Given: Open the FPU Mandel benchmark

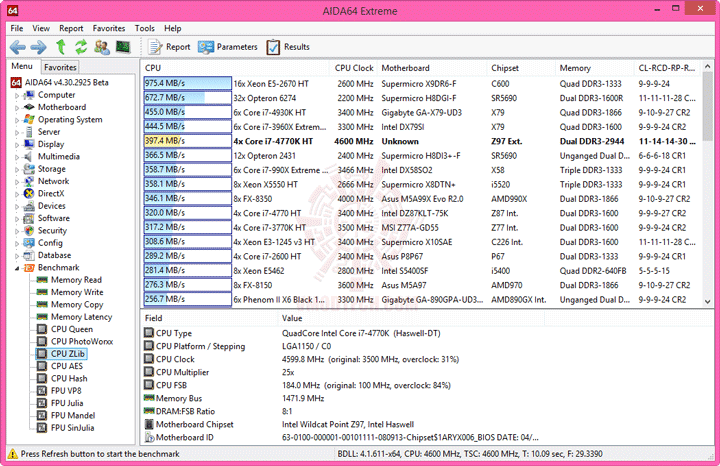Looking at the screenshot, I should pyautogui.click(x=73, y=415).
